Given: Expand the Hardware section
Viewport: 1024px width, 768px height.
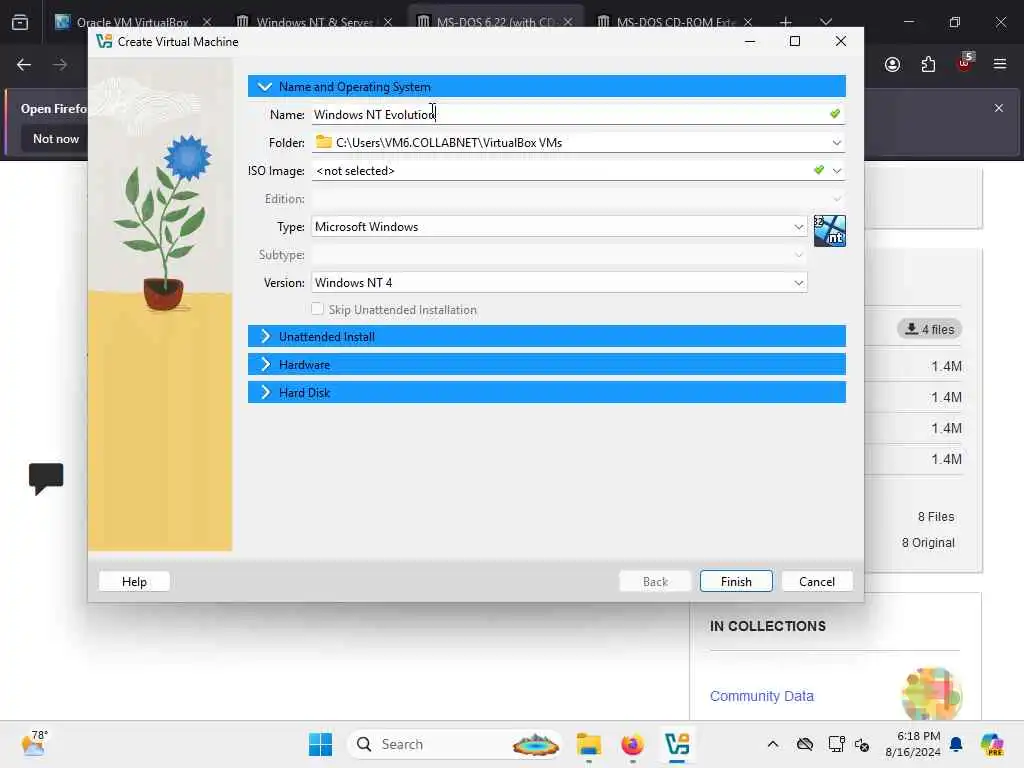Looking at the screenshot, I should point(546,364).
